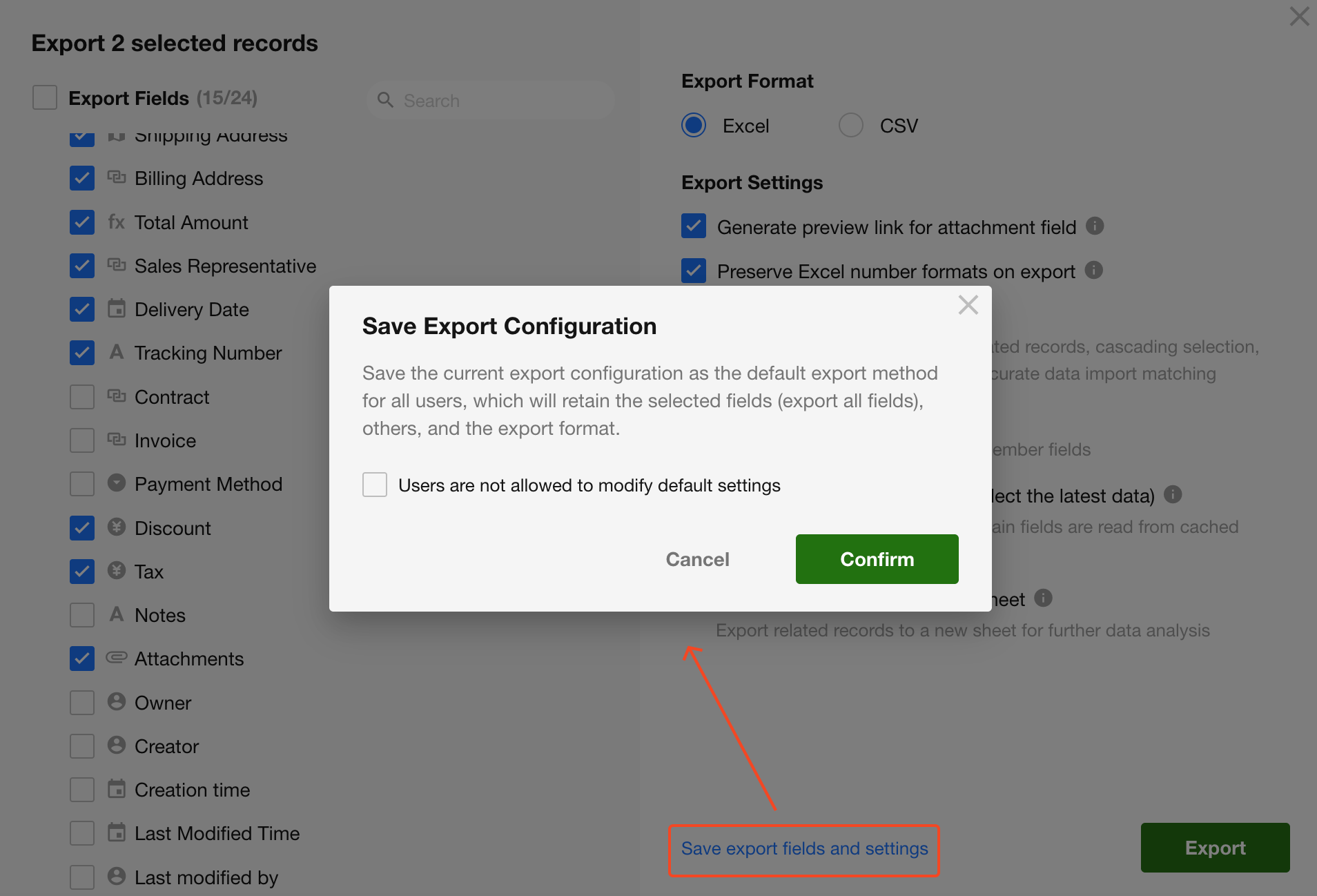Select the Excel export format
The image size is (1317, 896).
pos(694,126)
